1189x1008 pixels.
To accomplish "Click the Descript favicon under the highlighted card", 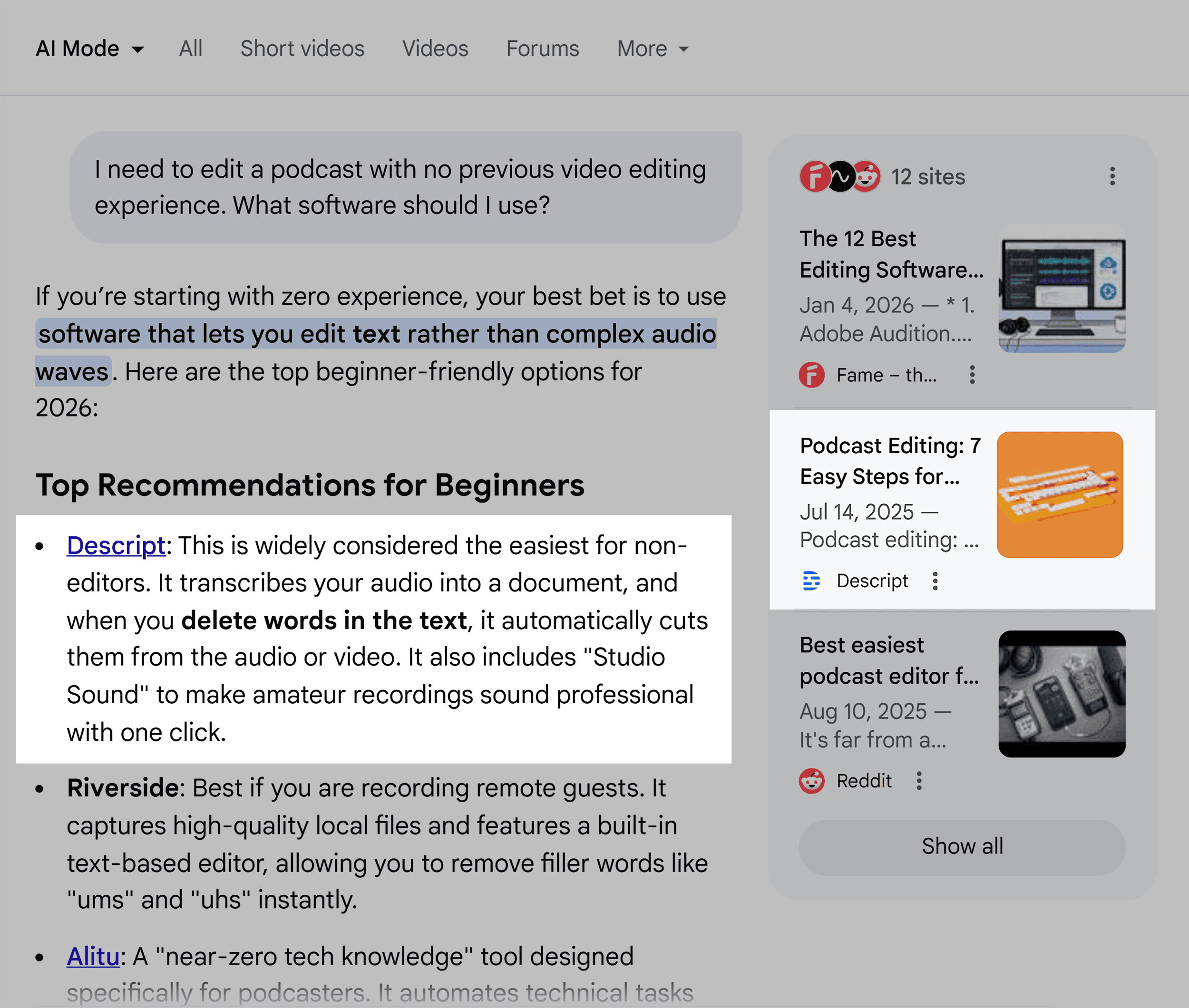I will tap(811, 581).
